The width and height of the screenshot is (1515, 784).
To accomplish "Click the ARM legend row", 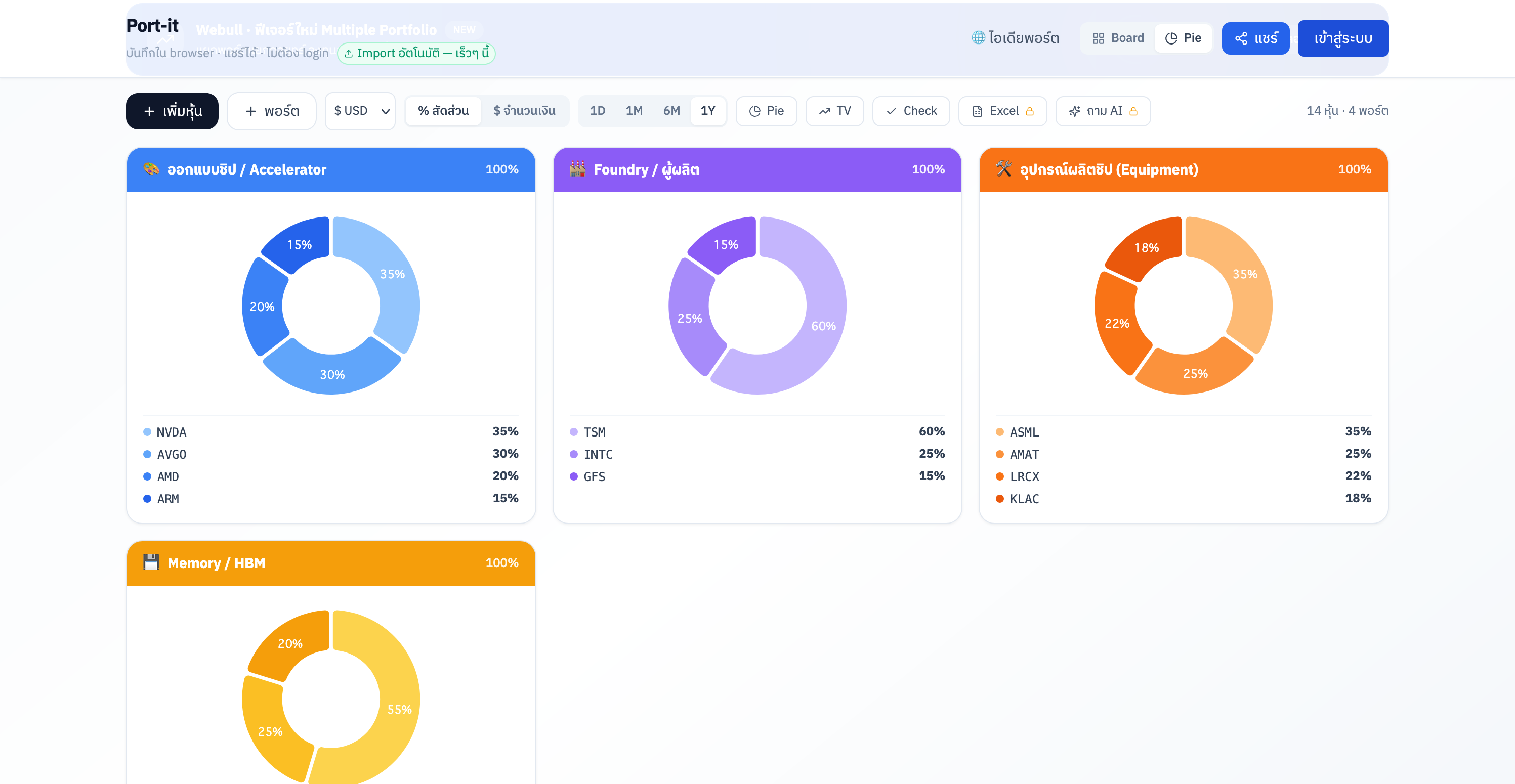I will (x=331, y=499).
